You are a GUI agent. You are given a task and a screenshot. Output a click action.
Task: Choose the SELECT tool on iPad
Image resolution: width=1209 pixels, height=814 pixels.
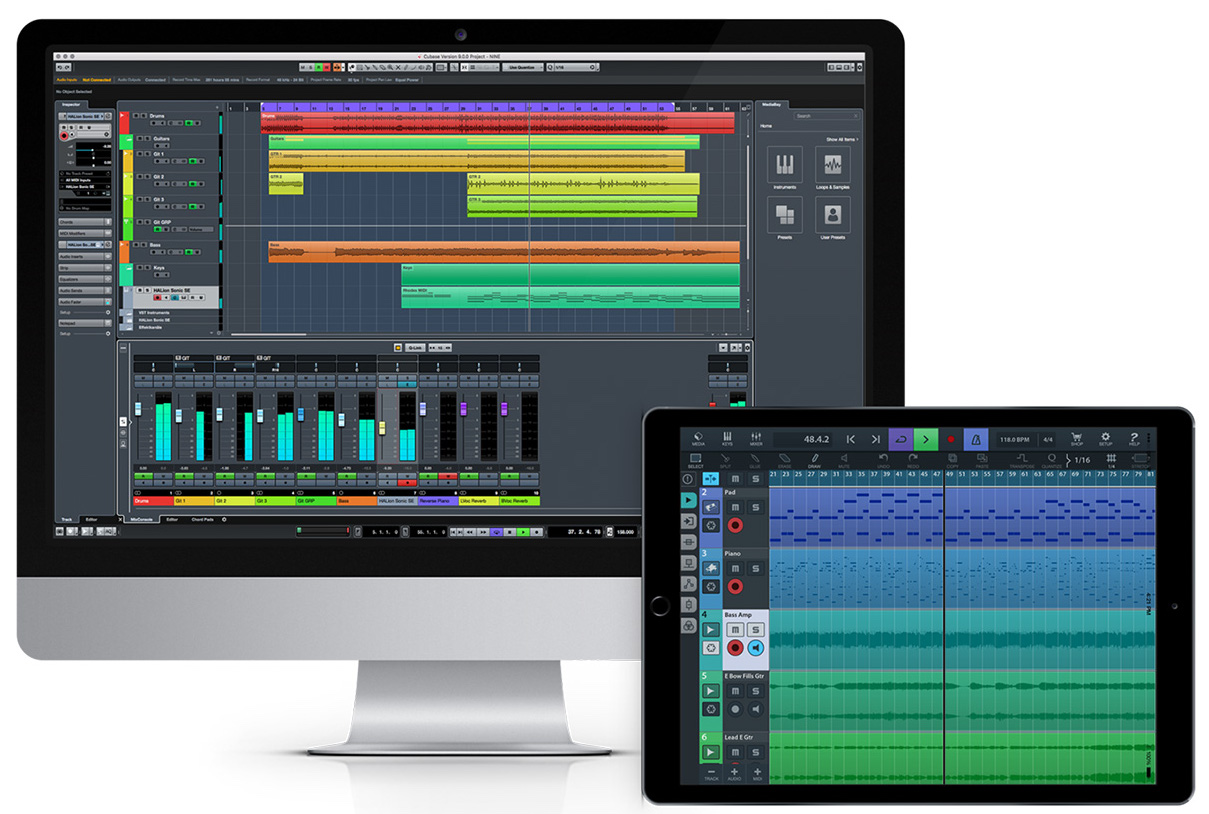[x=695, y=461]
